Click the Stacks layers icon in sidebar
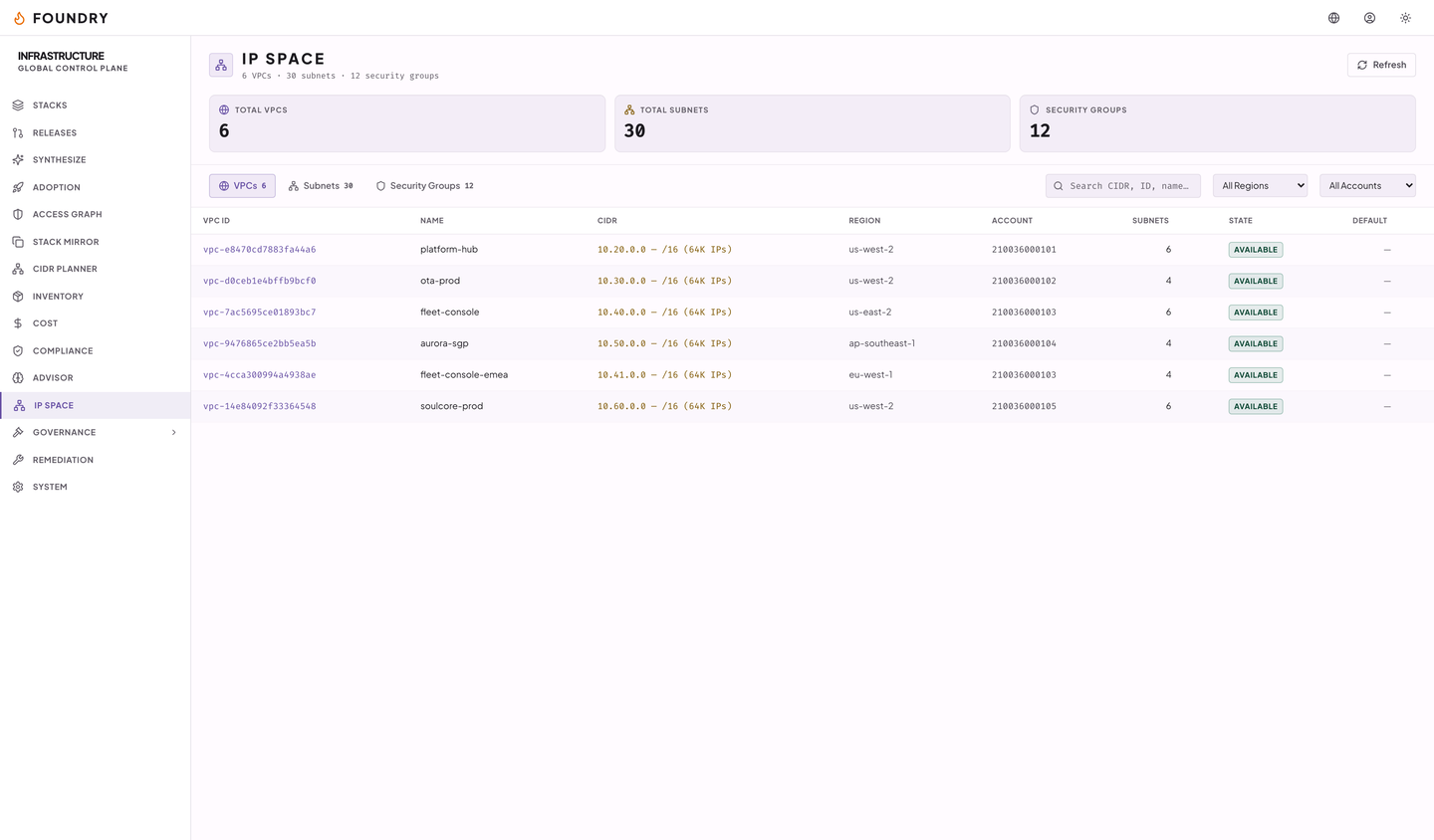The height and width of the screenshot is (840, 1434). point(18,105)
